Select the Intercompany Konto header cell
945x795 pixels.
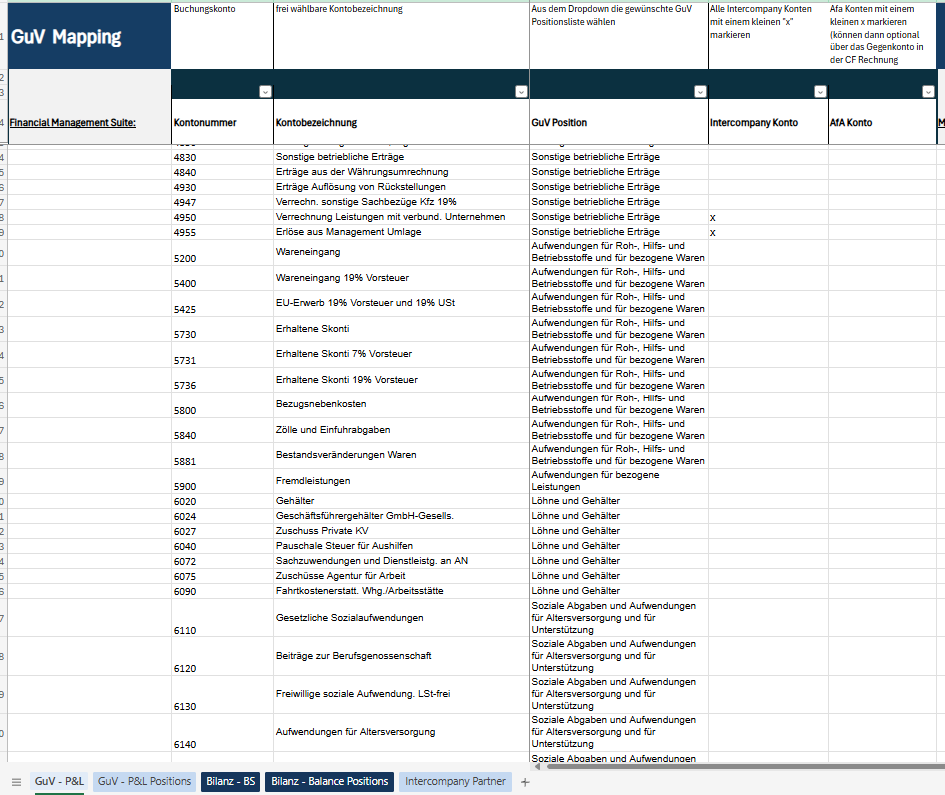pyautogui.click(x=768, y=122)
